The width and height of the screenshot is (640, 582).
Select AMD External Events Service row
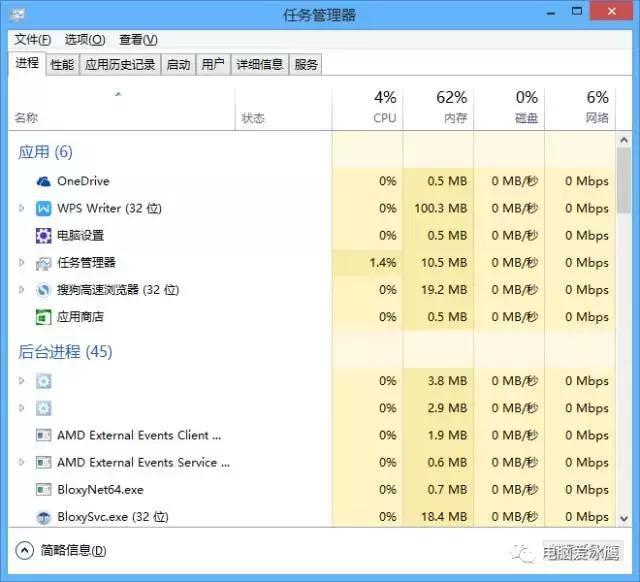311,462
